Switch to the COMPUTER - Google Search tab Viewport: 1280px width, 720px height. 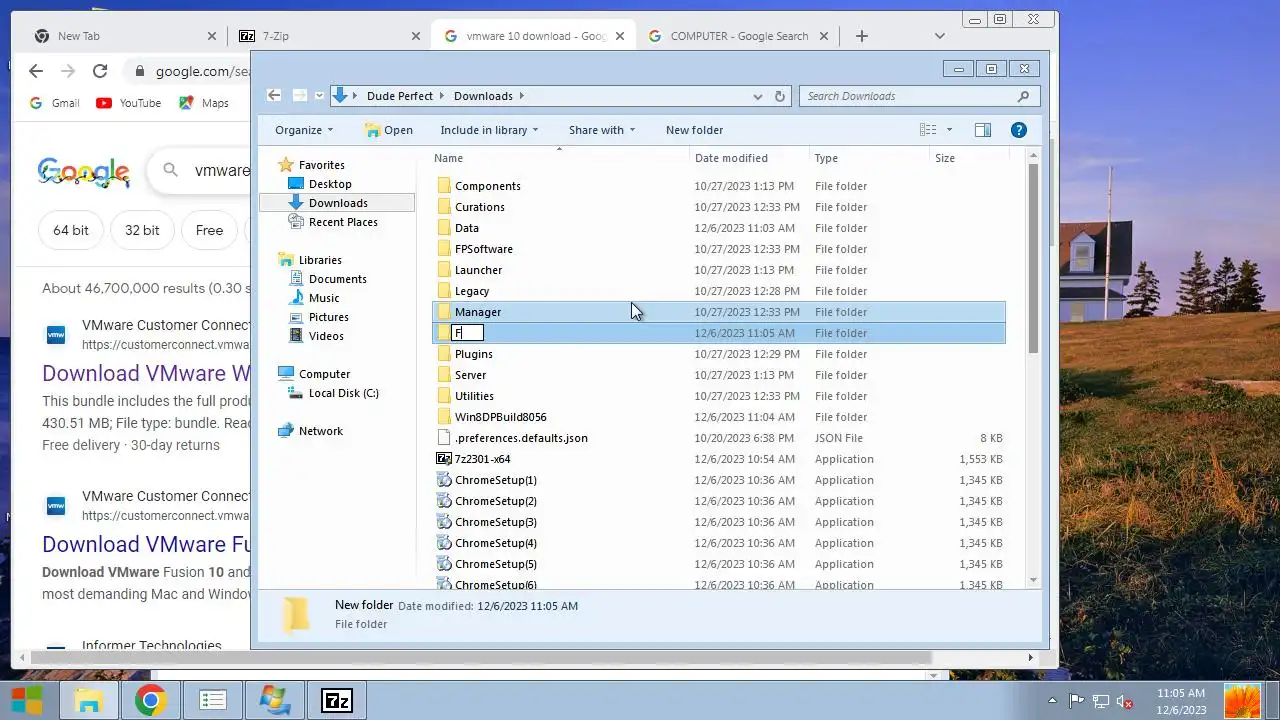click(738, 36)
